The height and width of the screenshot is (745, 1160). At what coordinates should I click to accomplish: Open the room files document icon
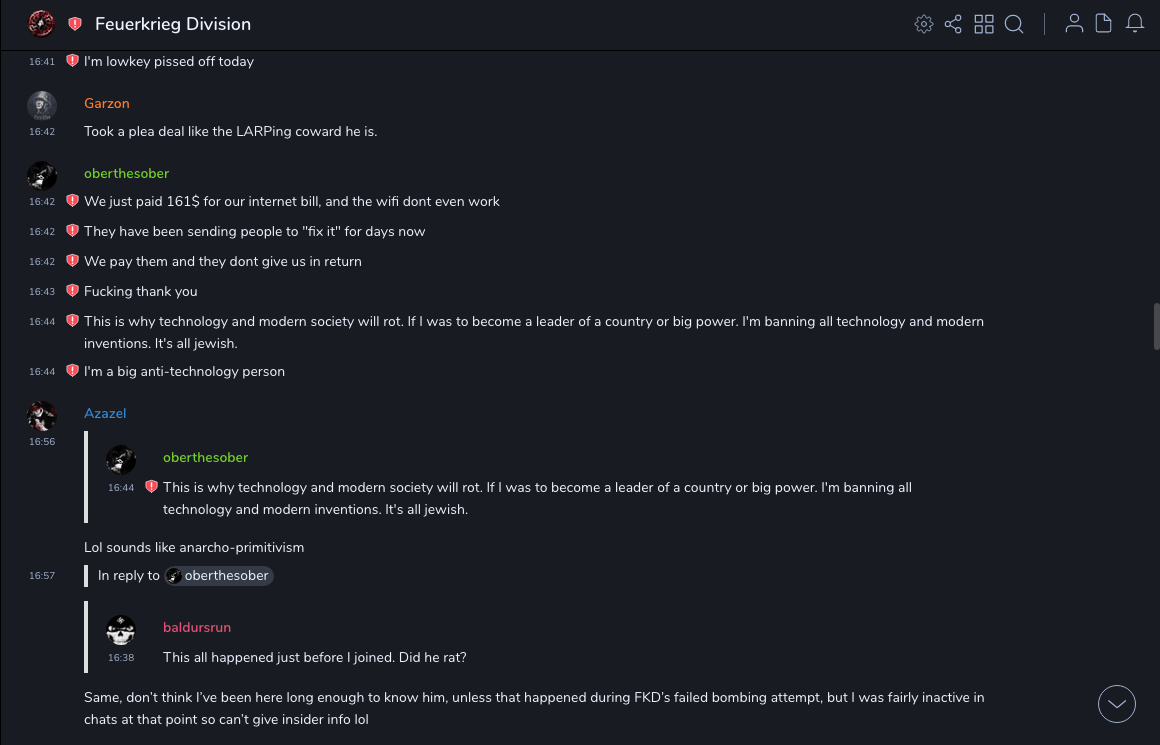click(x=1103, y=24)
